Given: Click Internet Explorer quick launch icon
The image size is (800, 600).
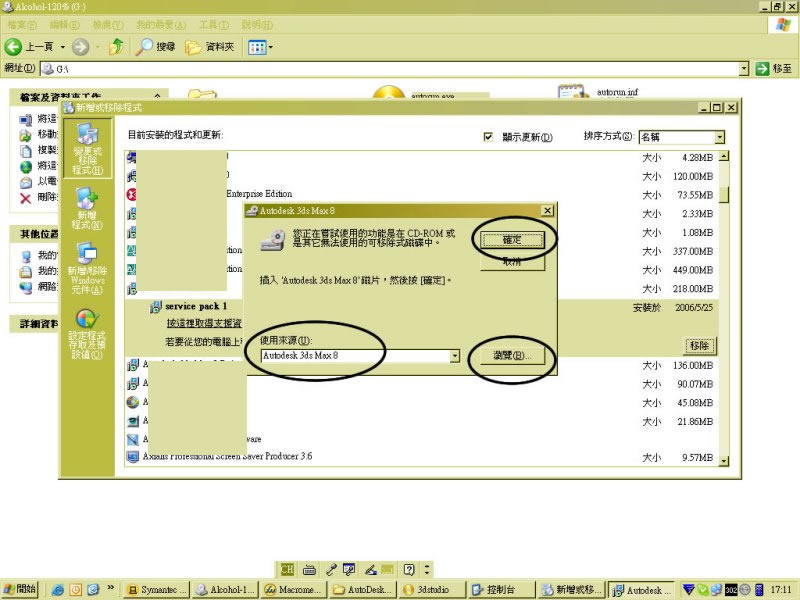Looking at the screenshot, I should (x=57, y=590).
